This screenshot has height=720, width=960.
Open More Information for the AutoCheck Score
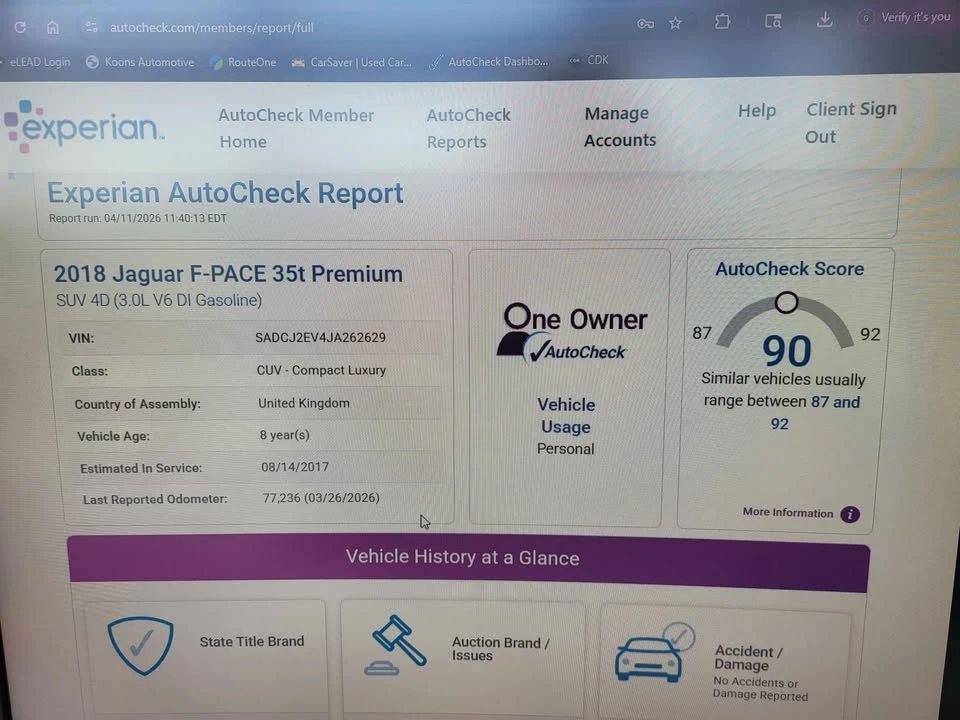[787, 512]
